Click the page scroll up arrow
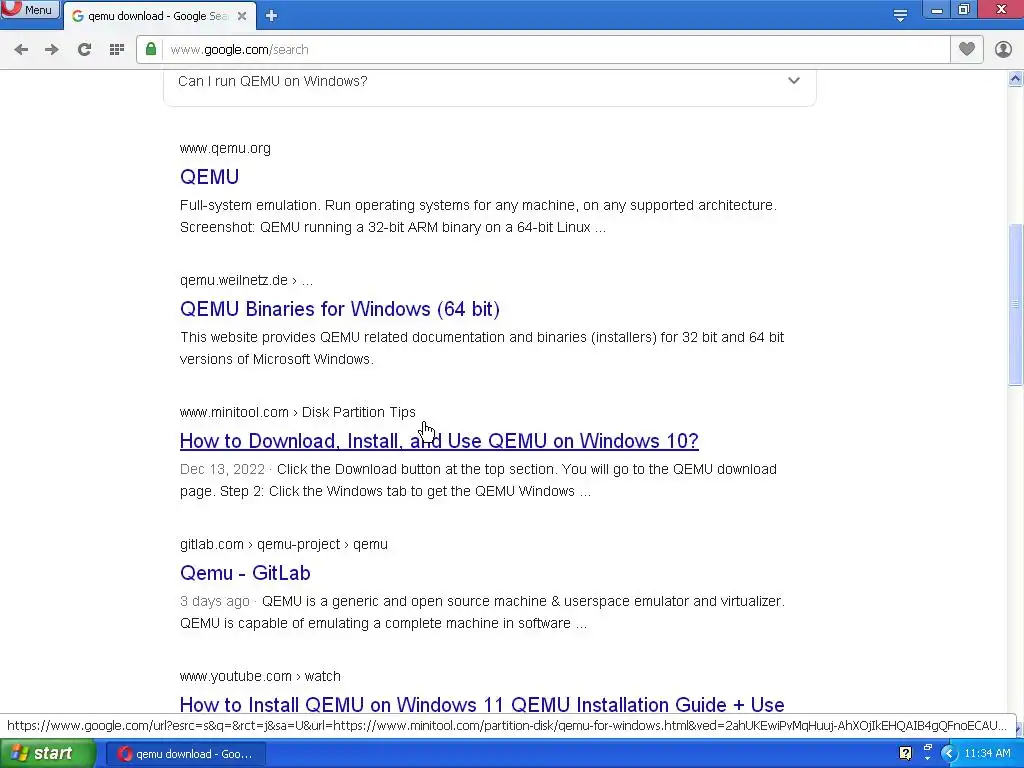Image resolution: width=1024 pixels, height=768 pixels. [x=1016, y=79]
